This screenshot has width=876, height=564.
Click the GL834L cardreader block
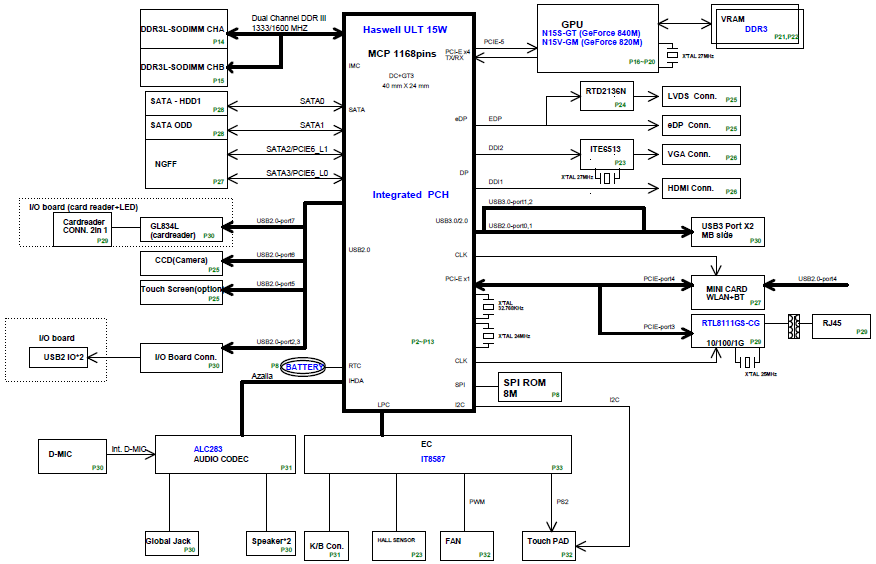[181, 230]
